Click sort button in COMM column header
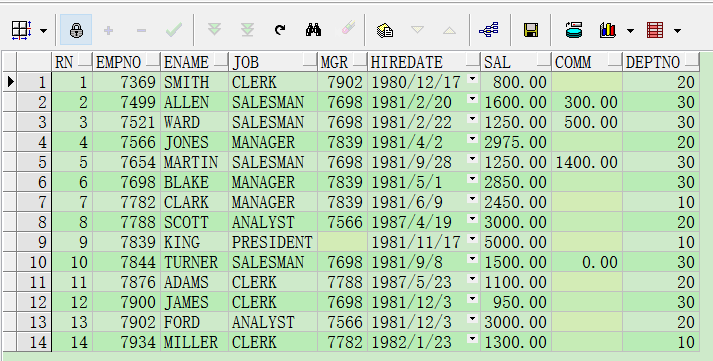 pyautogui.click(x=615, y=61)
